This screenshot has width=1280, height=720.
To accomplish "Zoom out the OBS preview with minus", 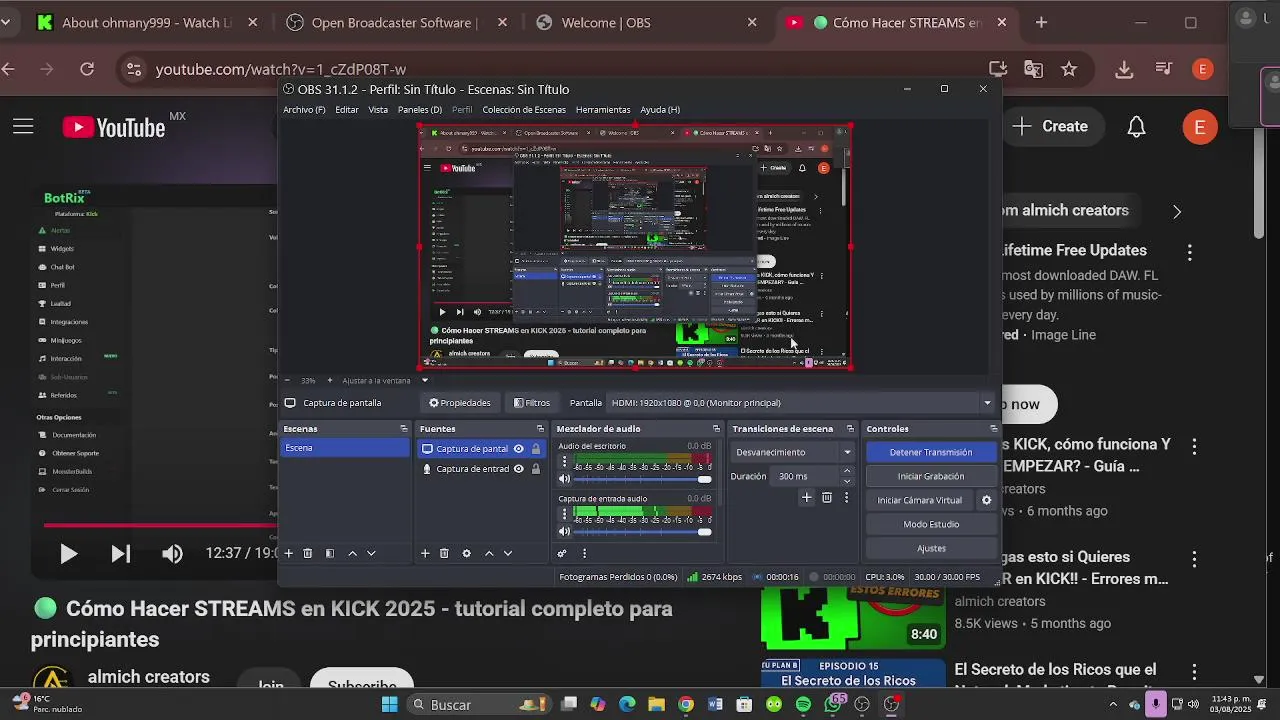I will pyautogui.click(x=287, y=380).
